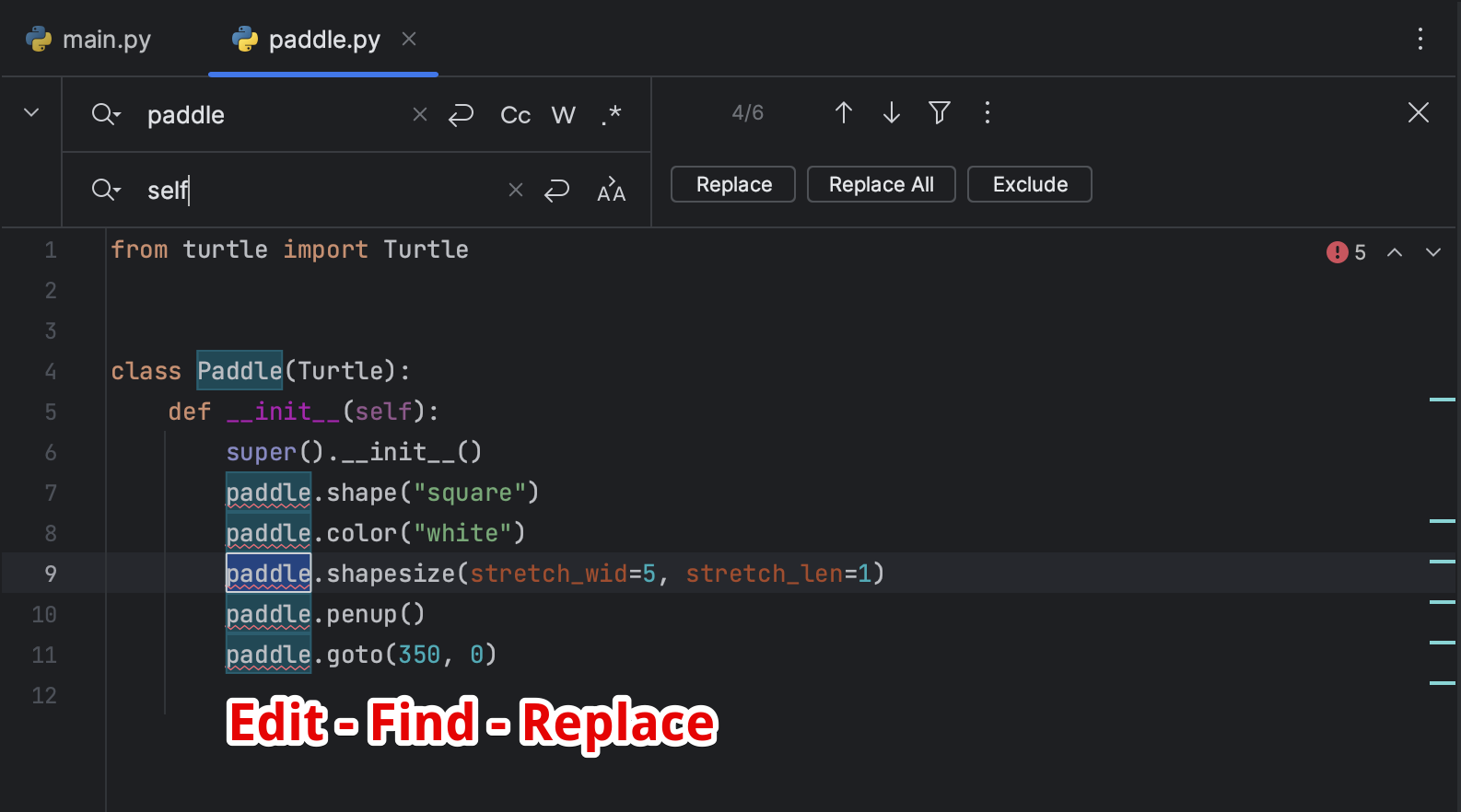
Task: Close the paddle.py tab
Action: tap(409, 39)
